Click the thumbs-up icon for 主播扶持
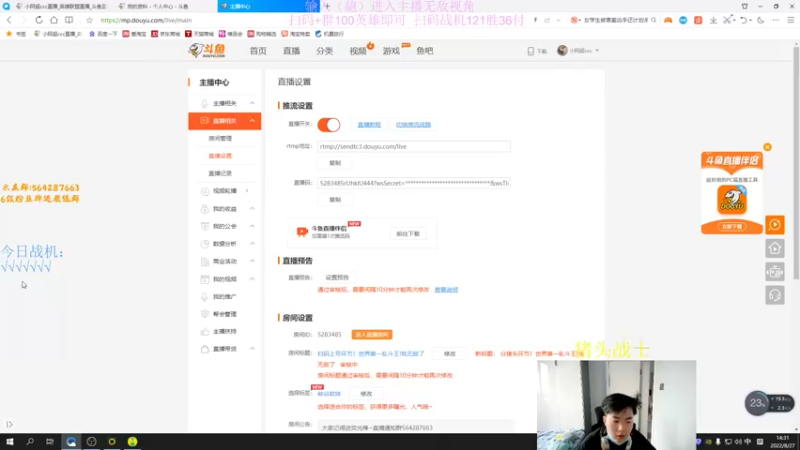Viewport: 800px width, 450px height. click(x=205, y=332)
